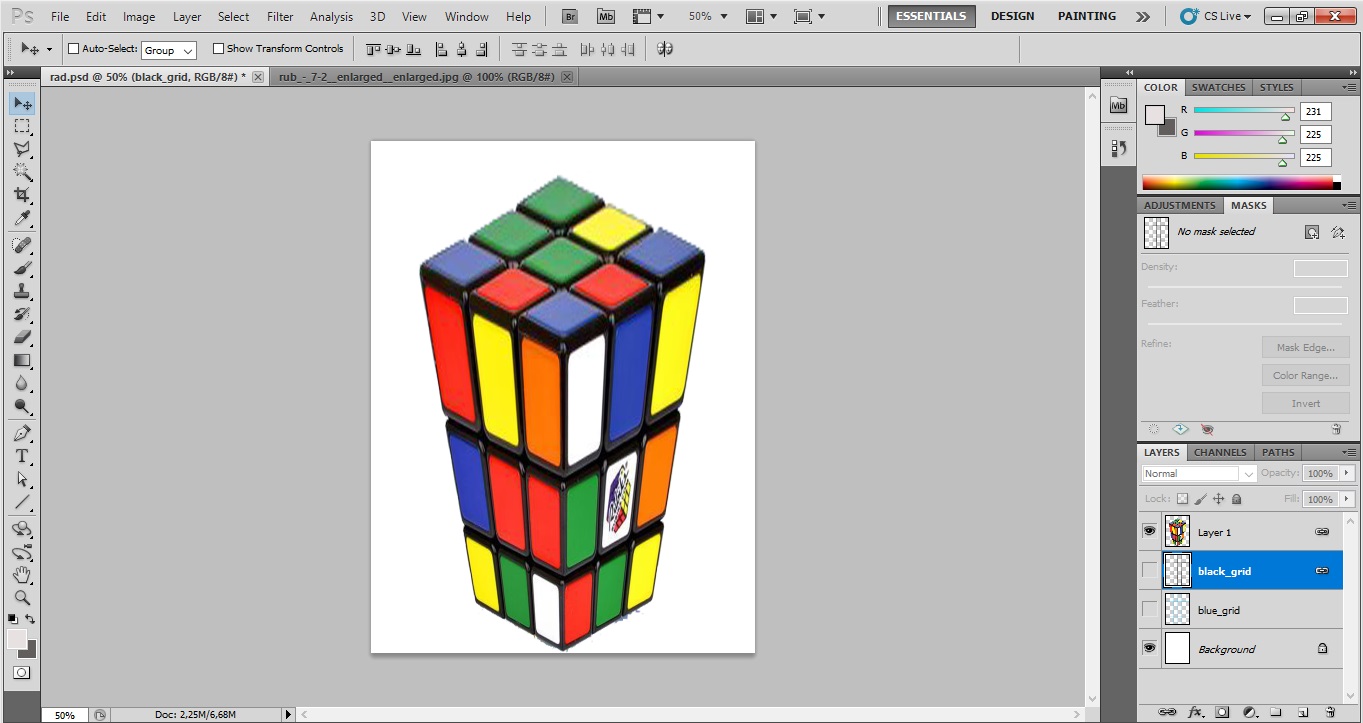Enable Show Transform Controls checkbox
The width and height of the screenshot is (1363, 723).
(x=218, y=48)
